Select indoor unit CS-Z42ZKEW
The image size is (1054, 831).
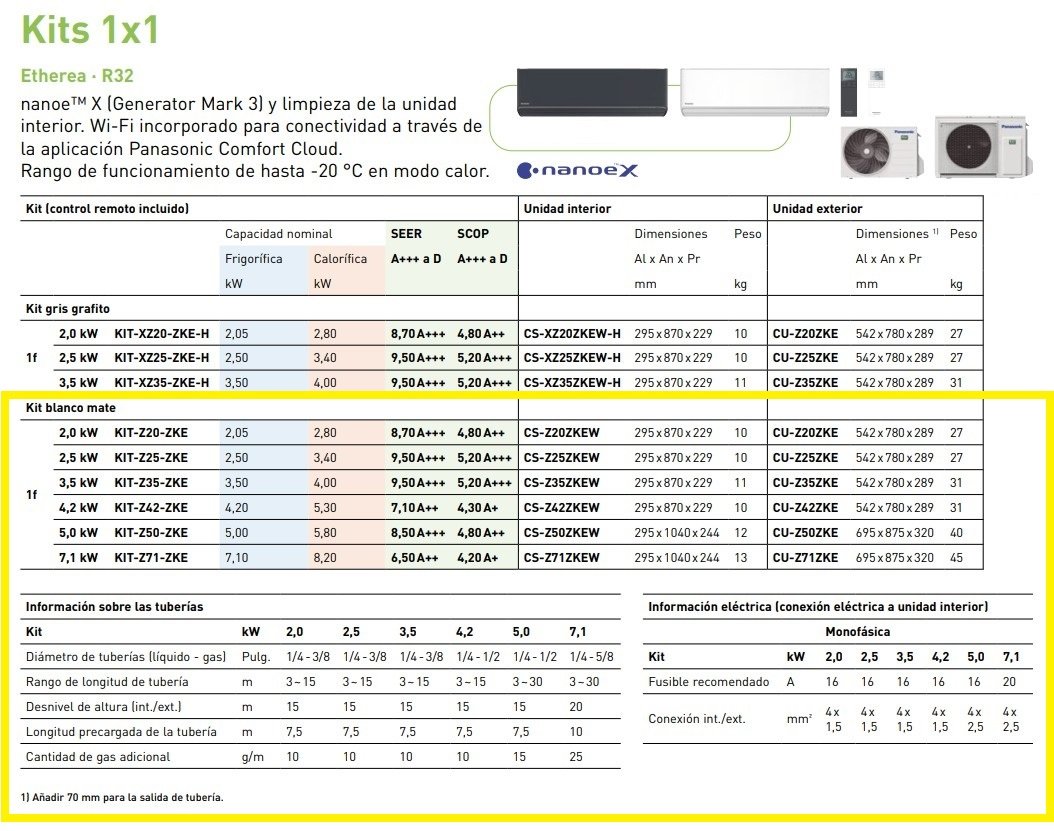tap(561, 508)
